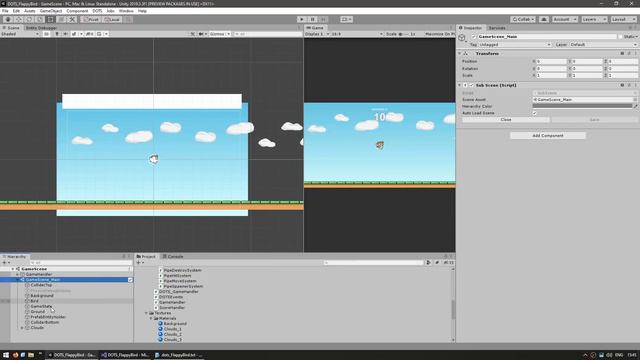Open the File menu
Image resolution: width=640 pixels, height=360 pixels.
[5, 11]
